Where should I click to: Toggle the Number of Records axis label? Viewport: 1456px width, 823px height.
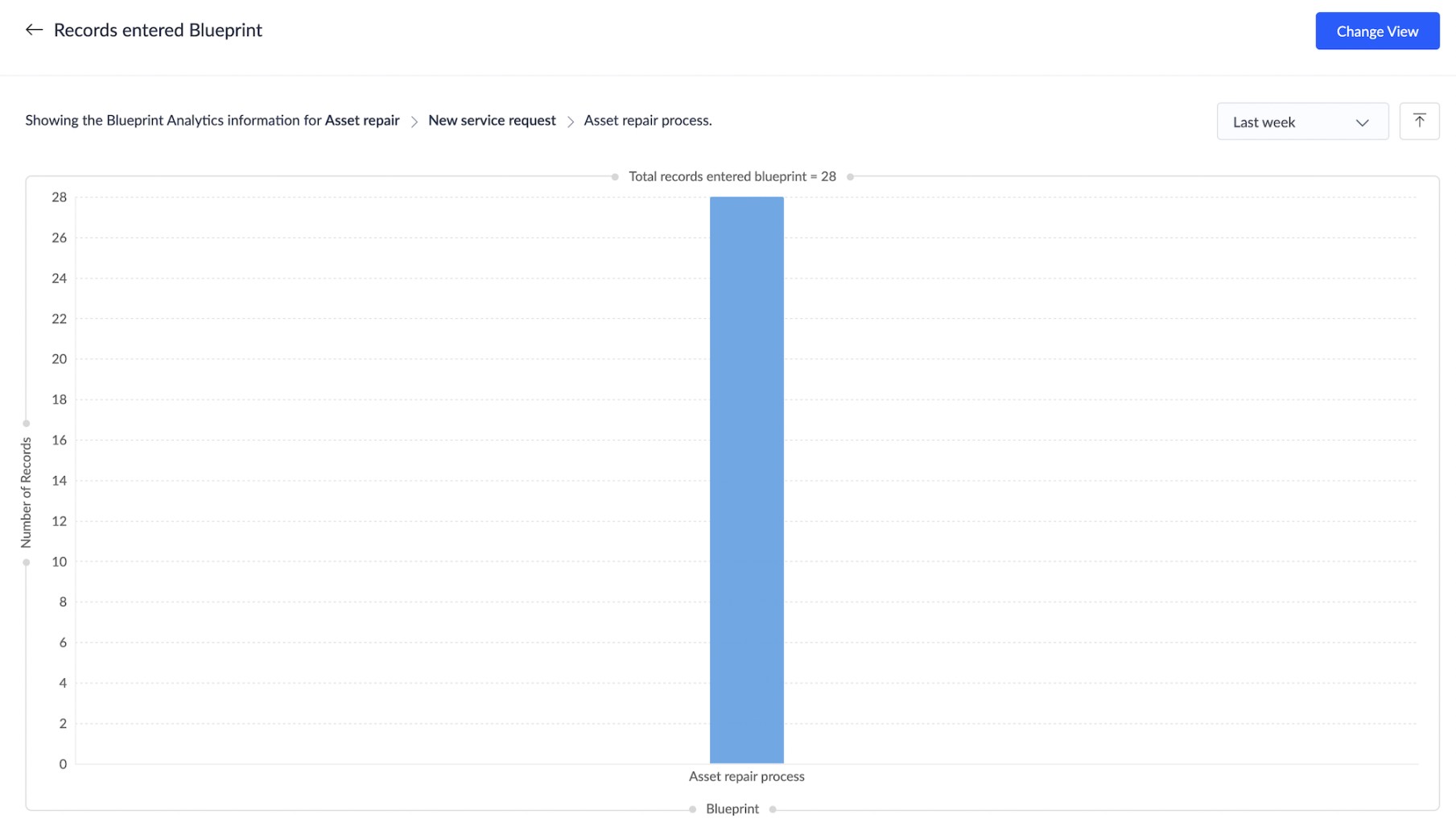tap(27, 493)
